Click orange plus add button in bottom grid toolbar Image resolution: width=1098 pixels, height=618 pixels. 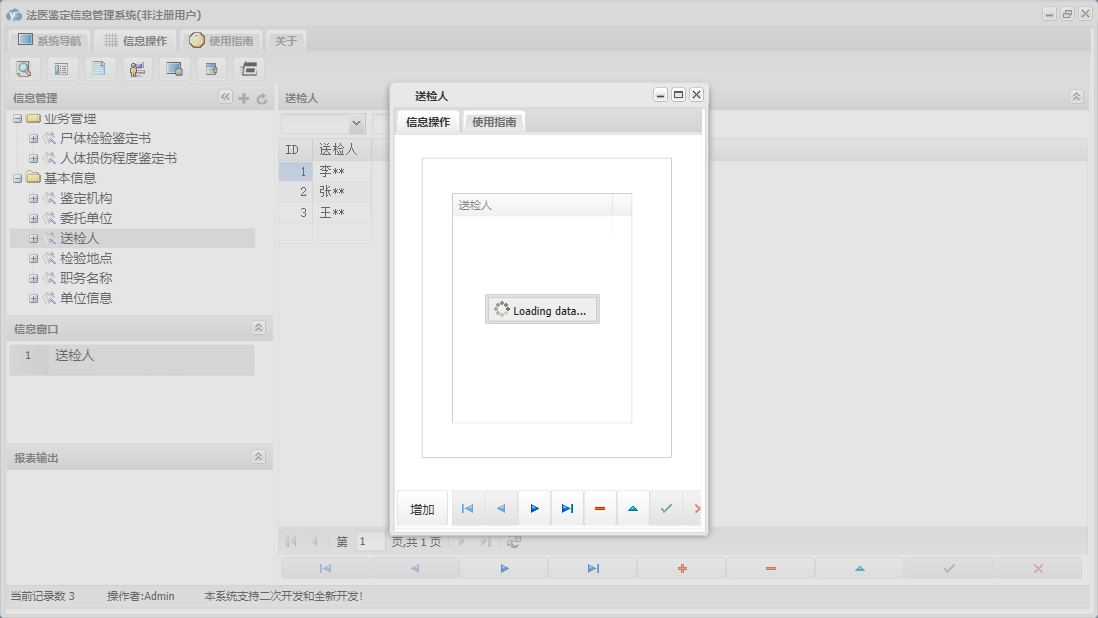[682, 568]
